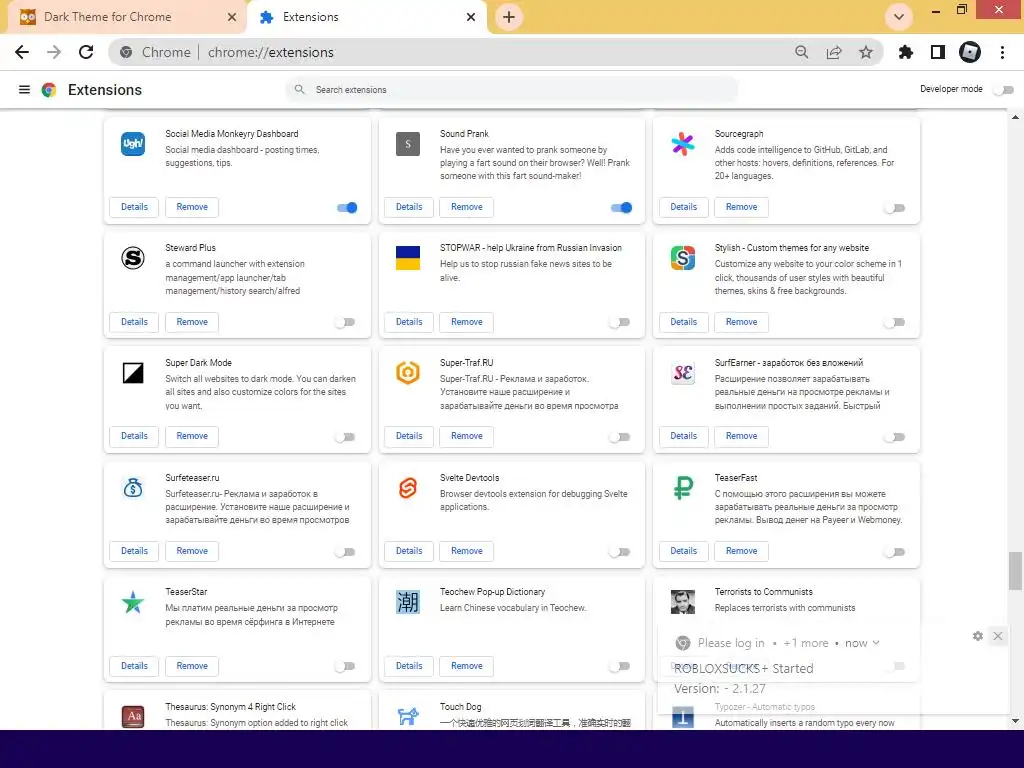The image size is (1024, 768).
Task: Open a new tab with plus button
Action: click(x=509, y=17)
